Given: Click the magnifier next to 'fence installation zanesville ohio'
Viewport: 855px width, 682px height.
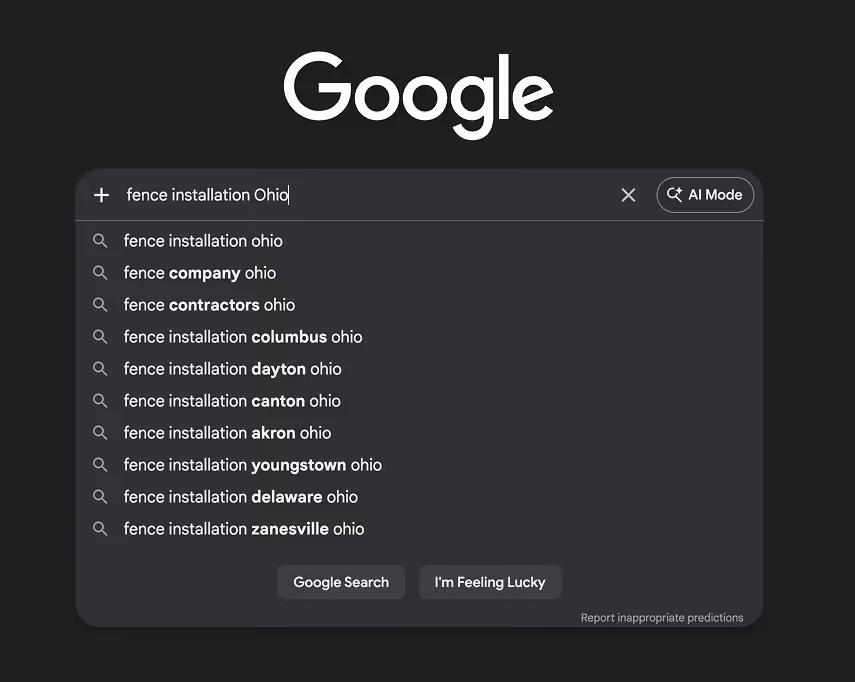Looking at the screenshot, I should tap(100, 528).
